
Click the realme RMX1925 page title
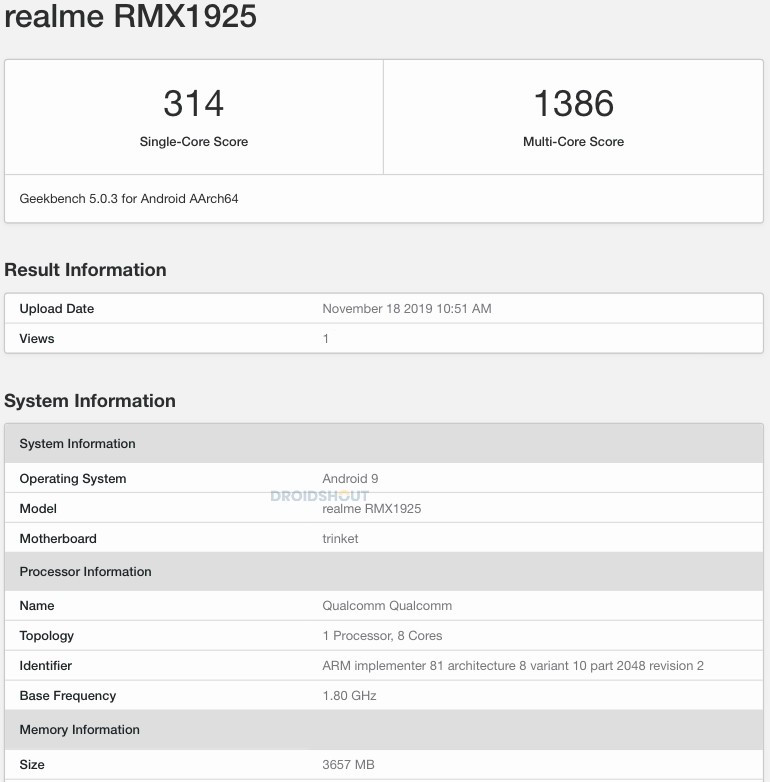pyautogui.click(x=130, y=17)
